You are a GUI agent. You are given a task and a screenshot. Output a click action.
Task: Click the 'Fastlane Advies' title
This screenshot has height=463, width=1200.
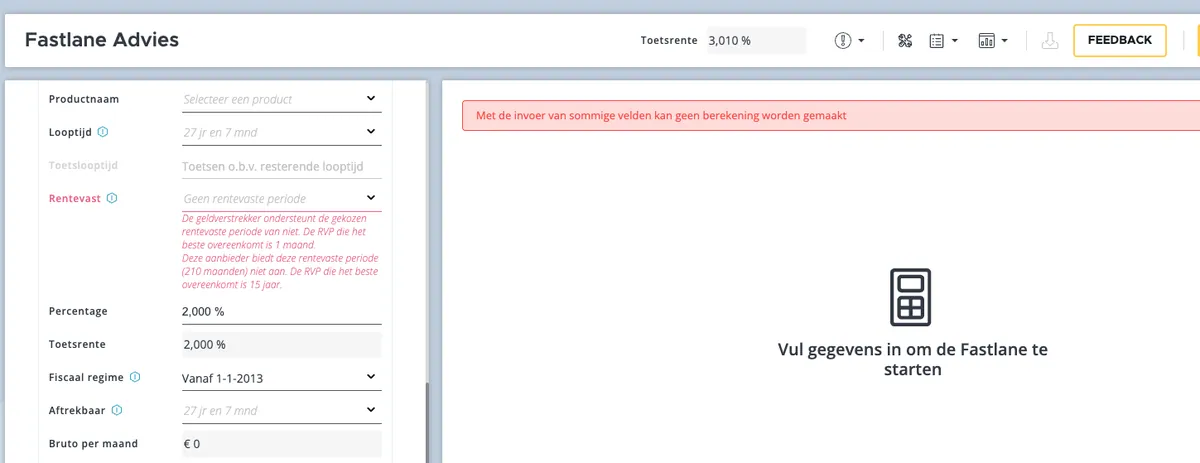coord(102,40)
